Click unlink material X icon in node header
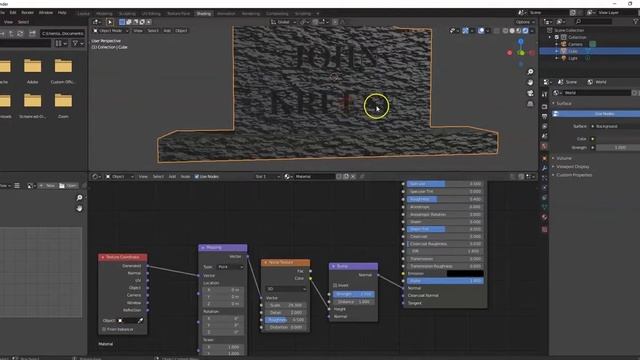The height and width of the screenshot is (360, 640). [x=353, y=177]
